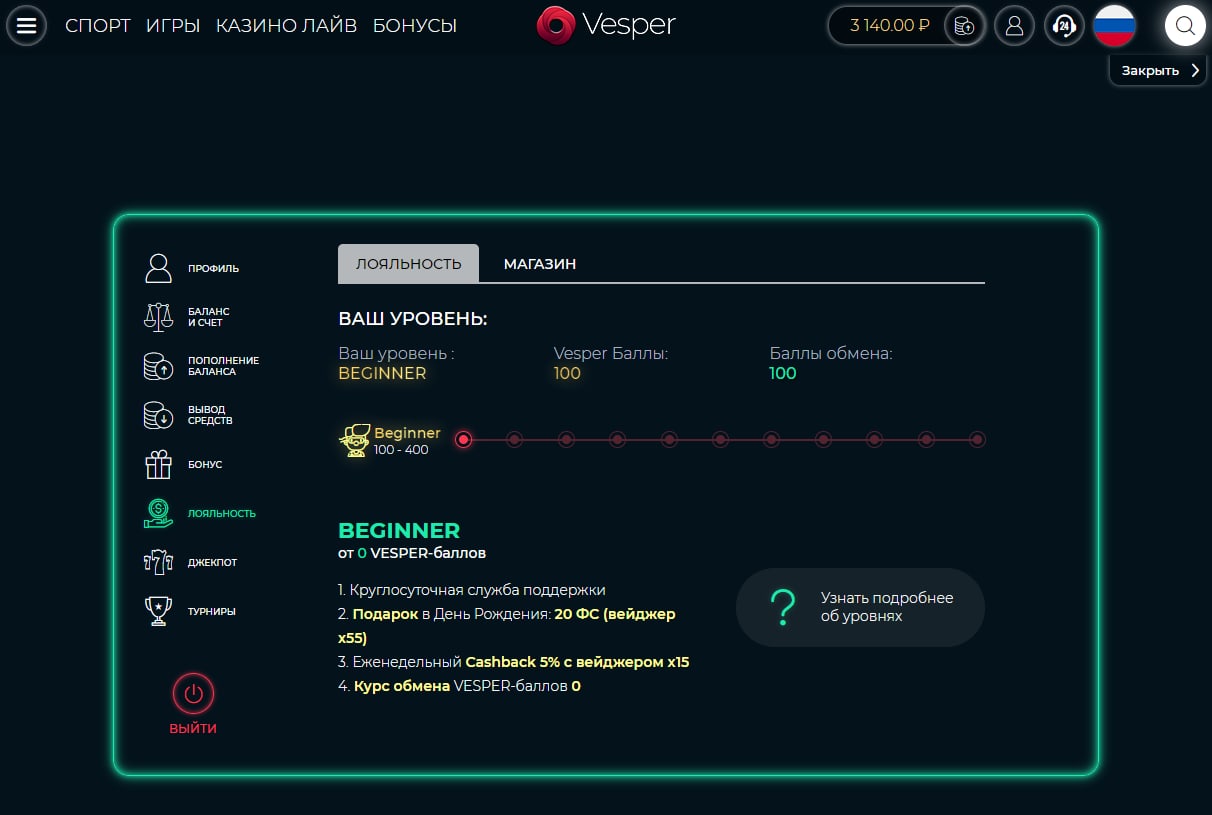1212x815 pixels.
Task: Click the second level dot on progress track
Action: pos(514,439)
